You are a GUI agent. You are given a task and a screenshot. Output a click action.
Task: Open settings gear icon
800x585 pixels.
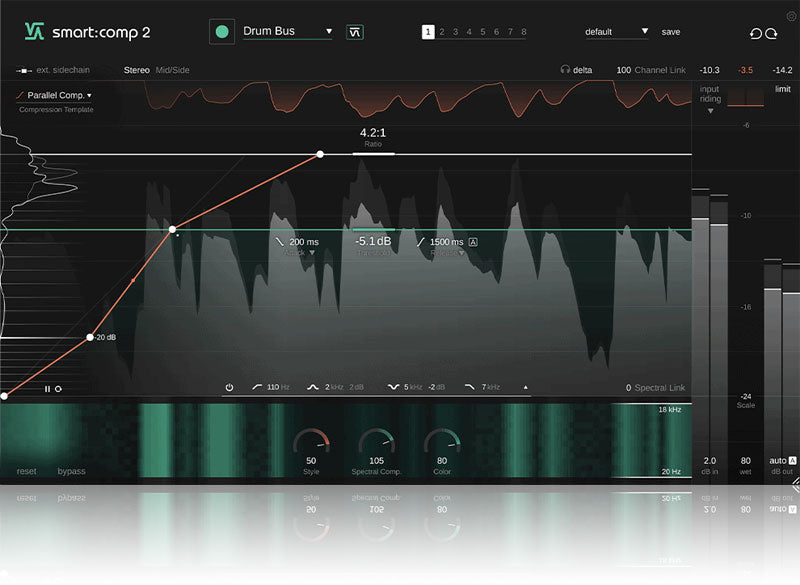pos(791,16)
